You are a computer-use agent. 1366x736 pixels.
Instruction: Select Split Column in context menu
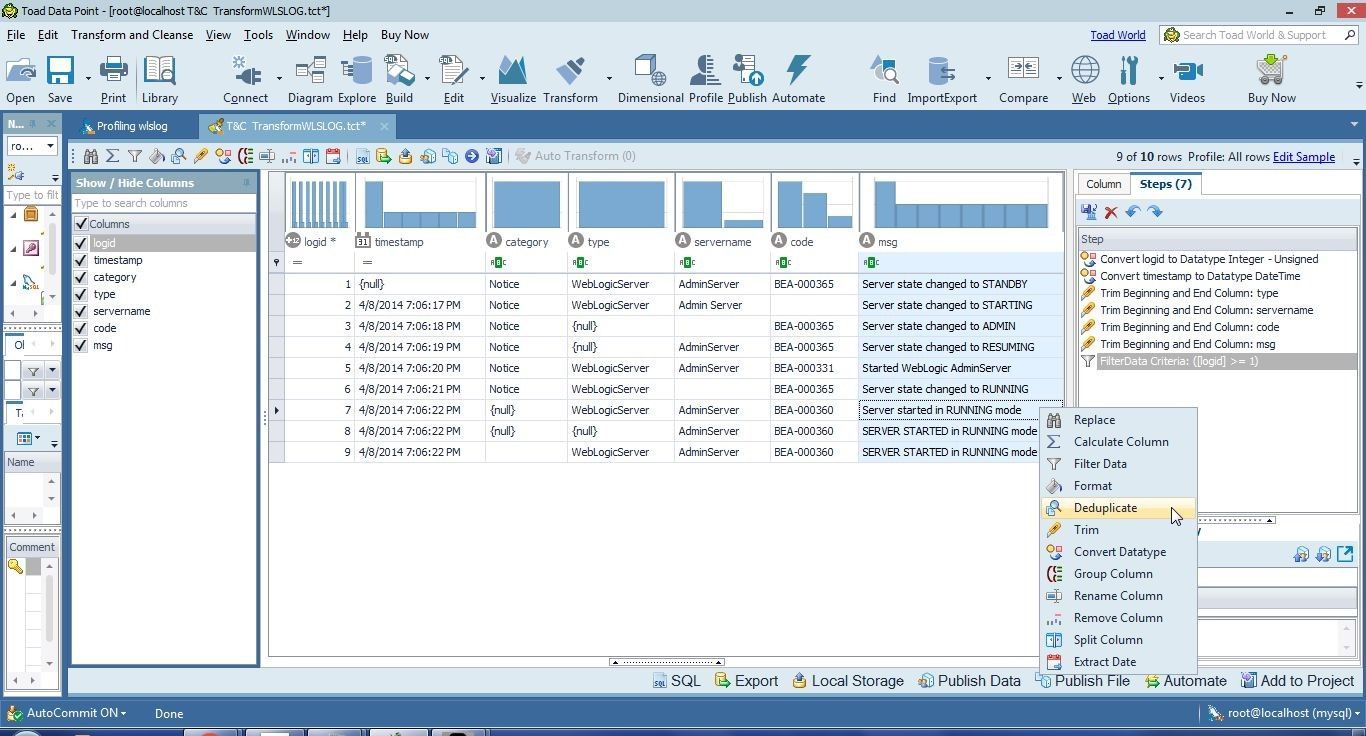tap(1119, 640)
